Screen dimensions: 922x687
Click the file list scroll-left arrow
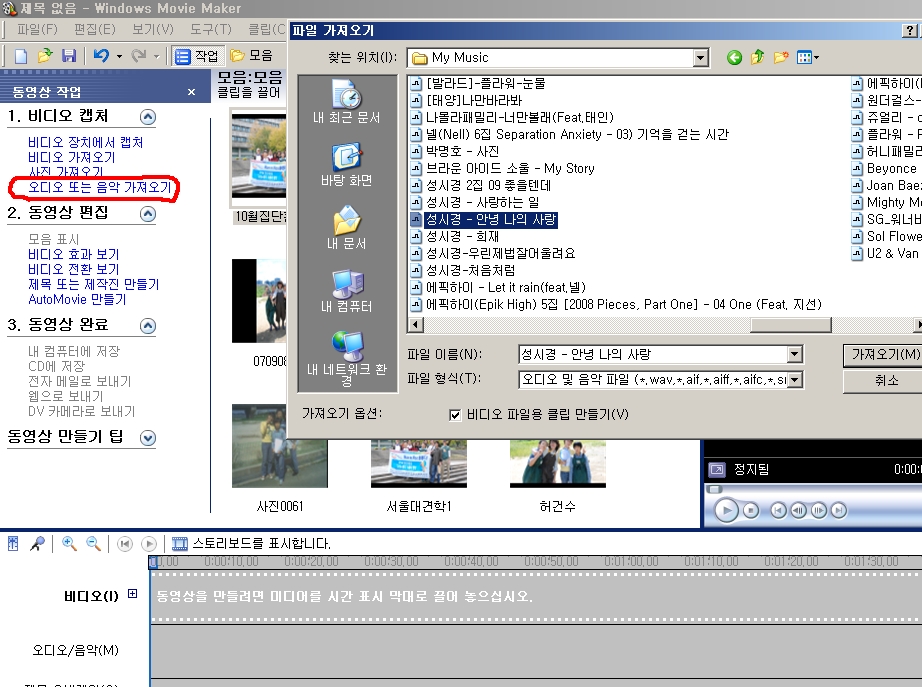pos(415,325)
